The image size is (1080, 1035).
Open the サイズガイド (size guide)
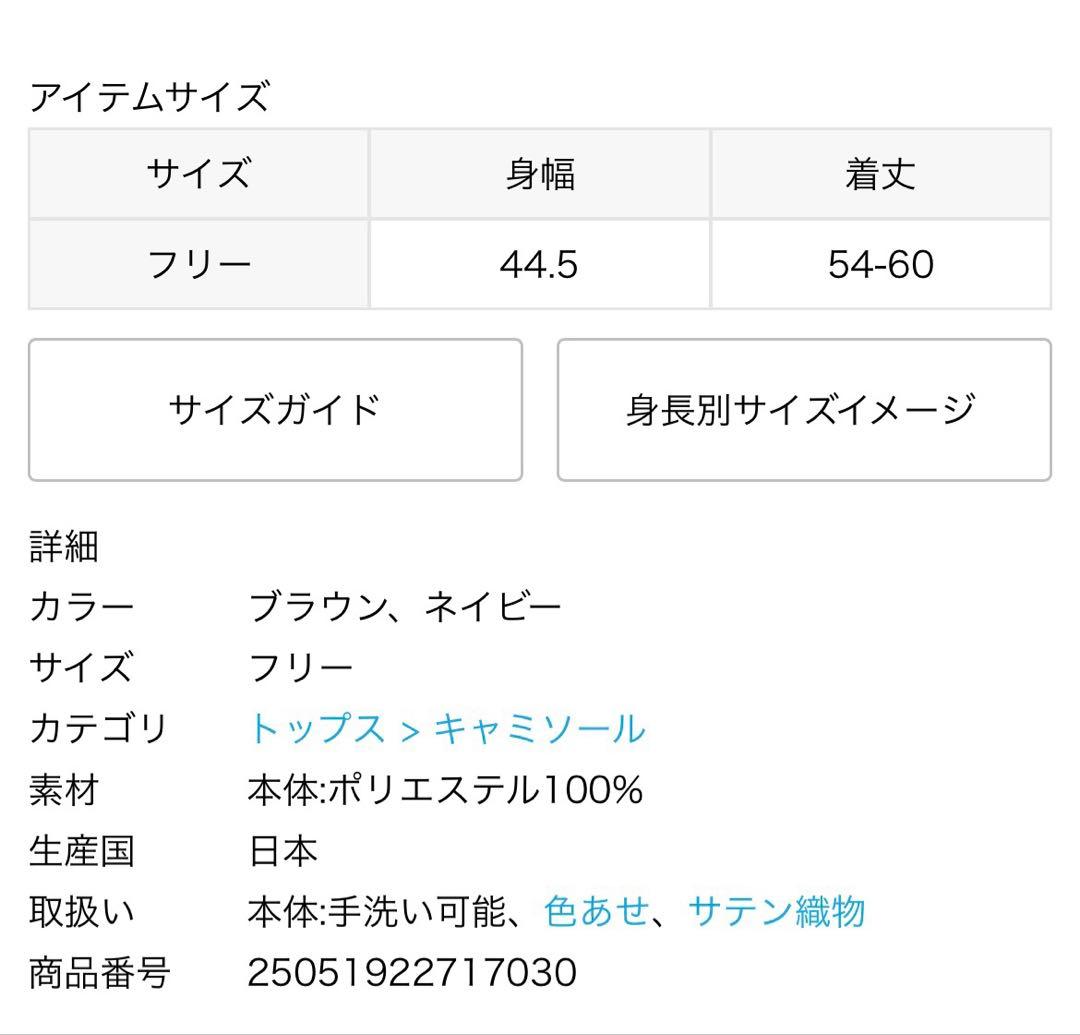(x=276, y=408)
